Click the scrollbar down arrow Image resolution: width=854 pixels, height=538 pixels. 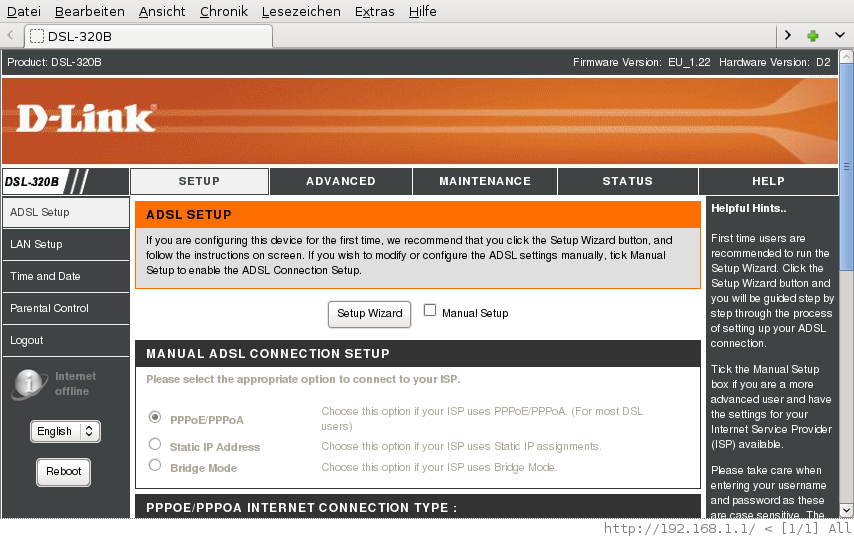pyautogui.click(x=846, y=510)
